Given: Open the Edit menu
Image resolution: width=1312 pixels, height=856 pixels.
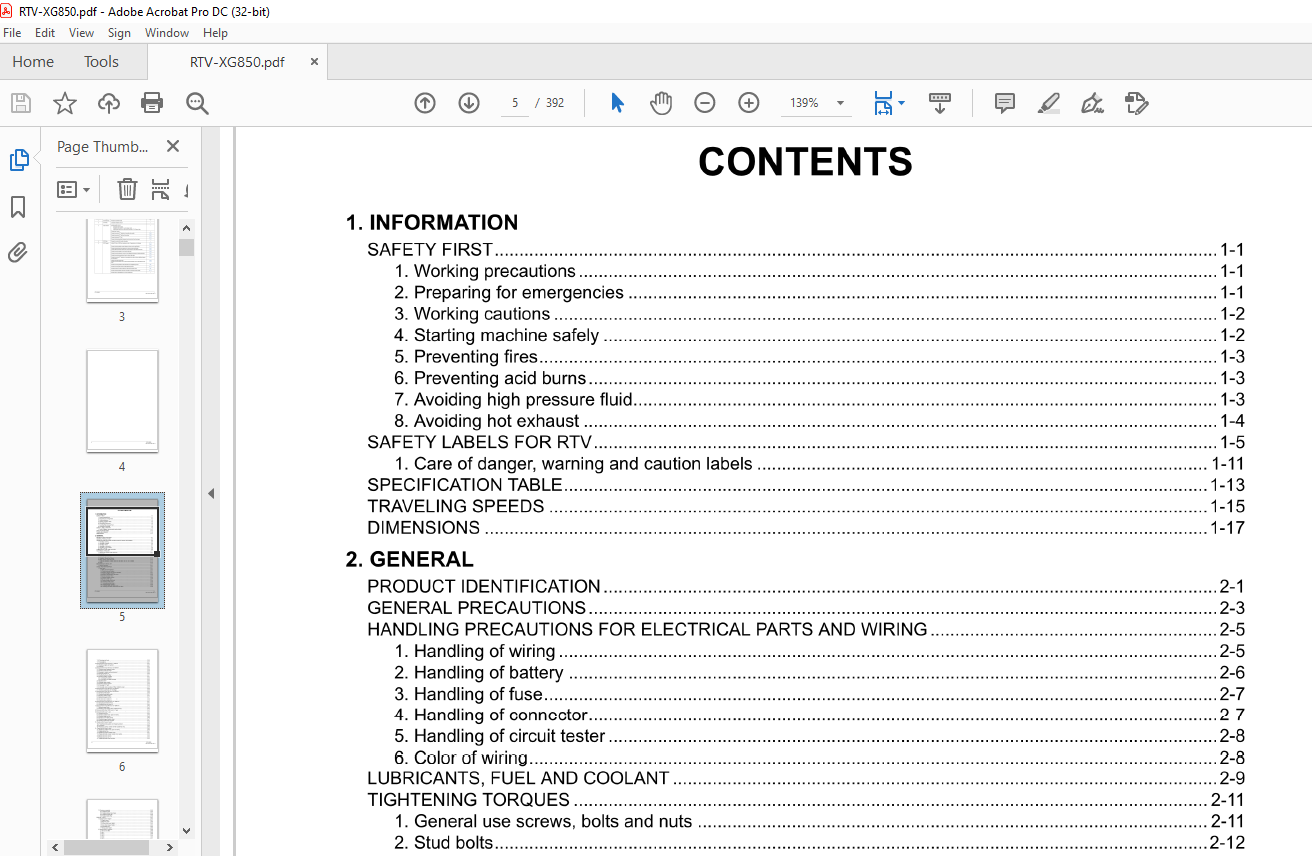Looking at the screenshot, I should (x=45, y=33).
